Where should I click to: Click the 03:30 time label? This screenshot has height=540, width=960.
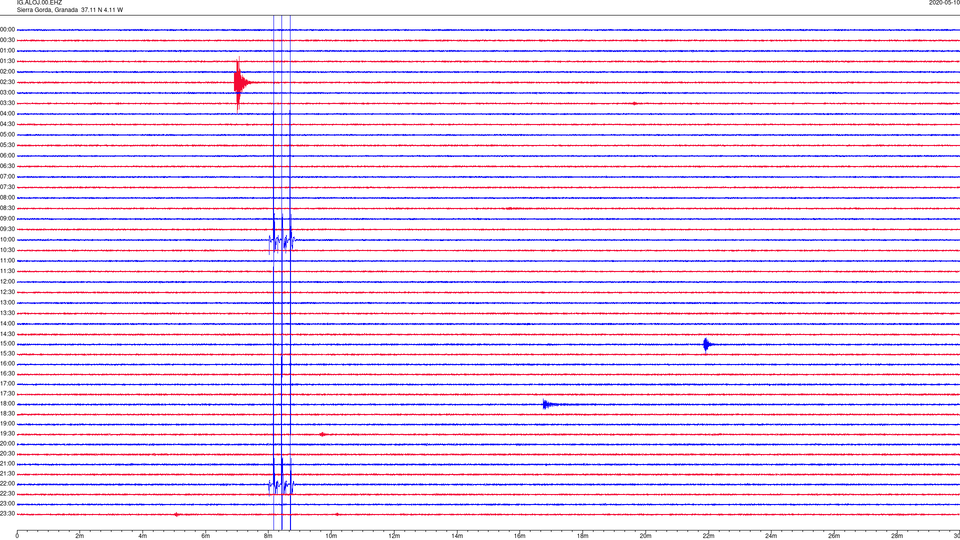pyautogui.click(x=8, y=103)
